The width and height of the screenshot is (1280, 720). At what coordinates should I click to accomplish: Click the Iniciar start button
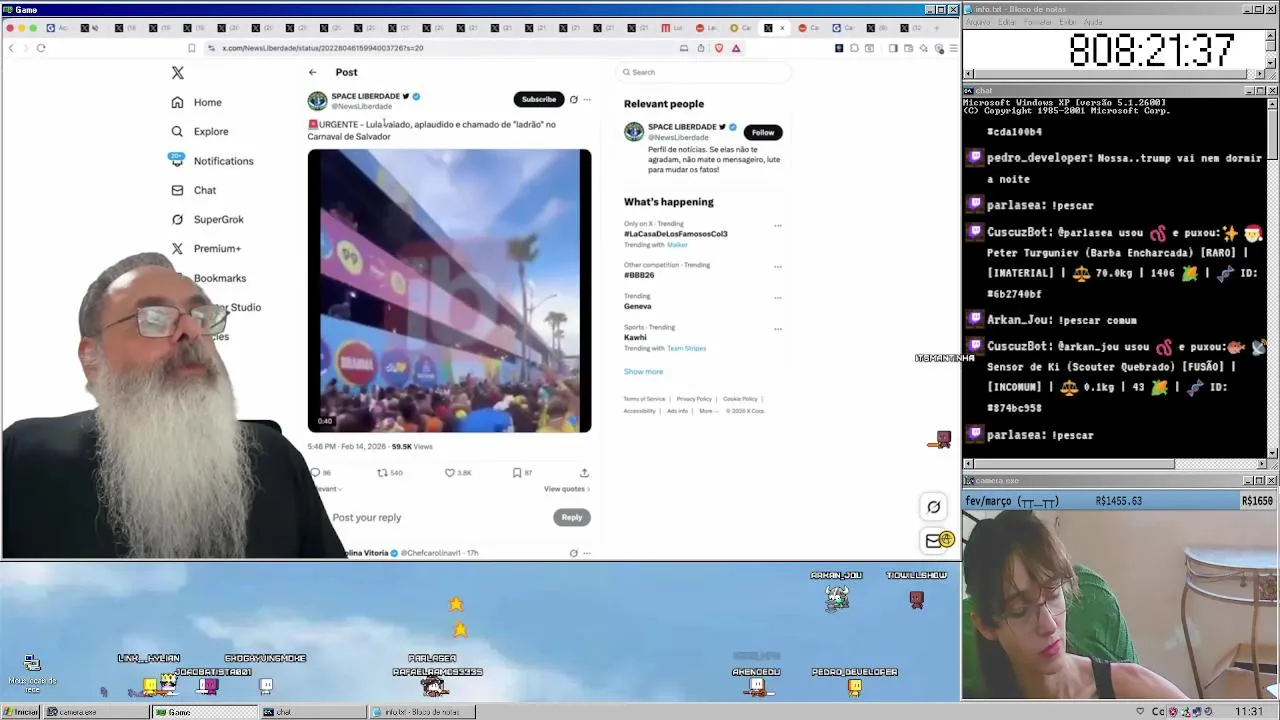click(x=20, y=712)
